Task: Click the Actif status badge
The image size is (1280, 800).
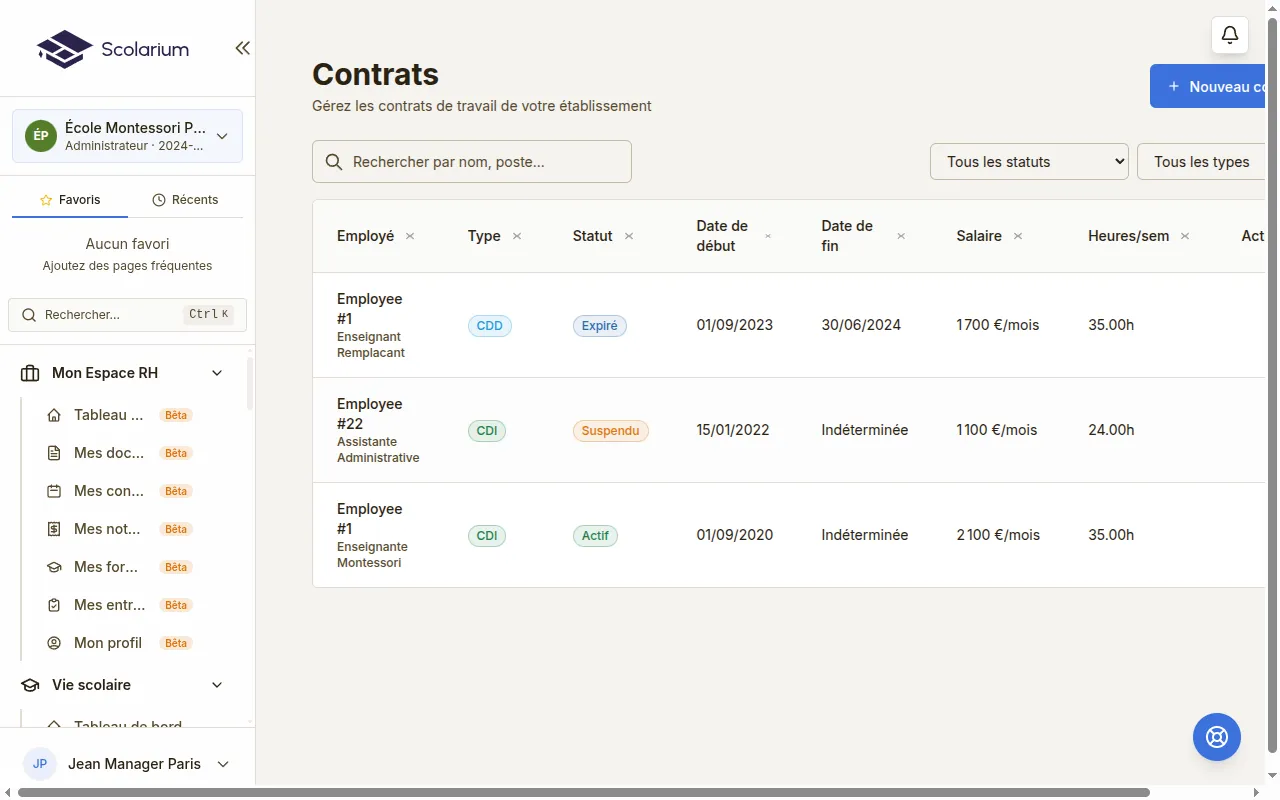Action: coord(595,535)
